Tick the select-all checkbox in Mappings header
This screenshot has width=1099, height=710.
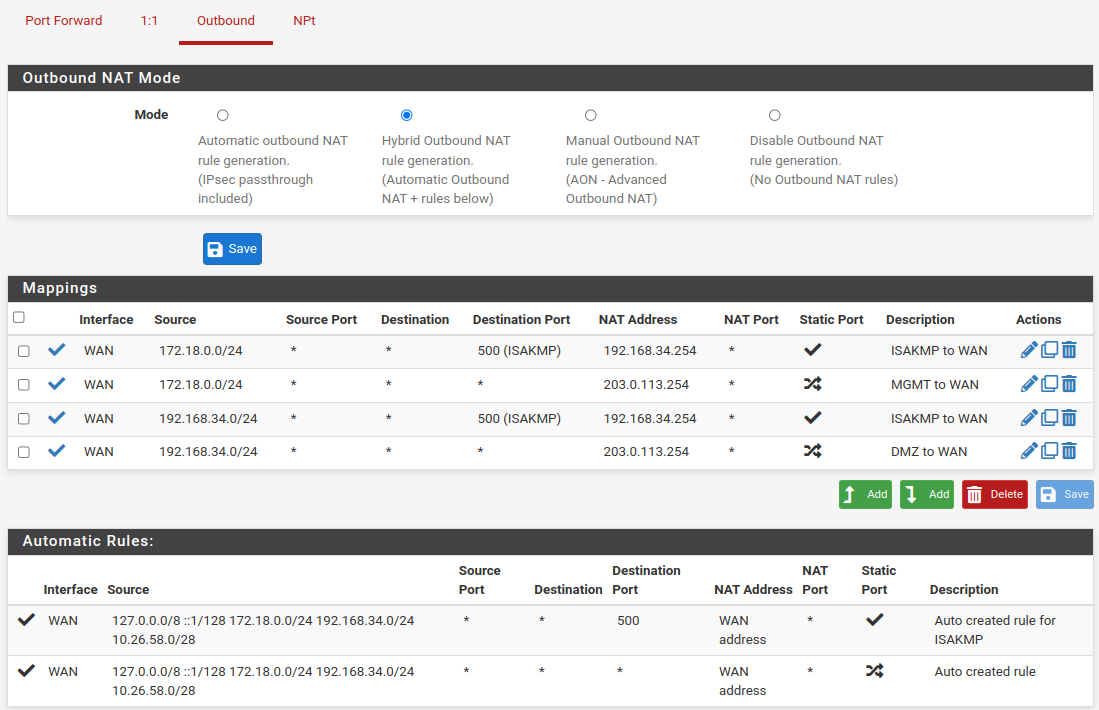[x=19, y=318]
